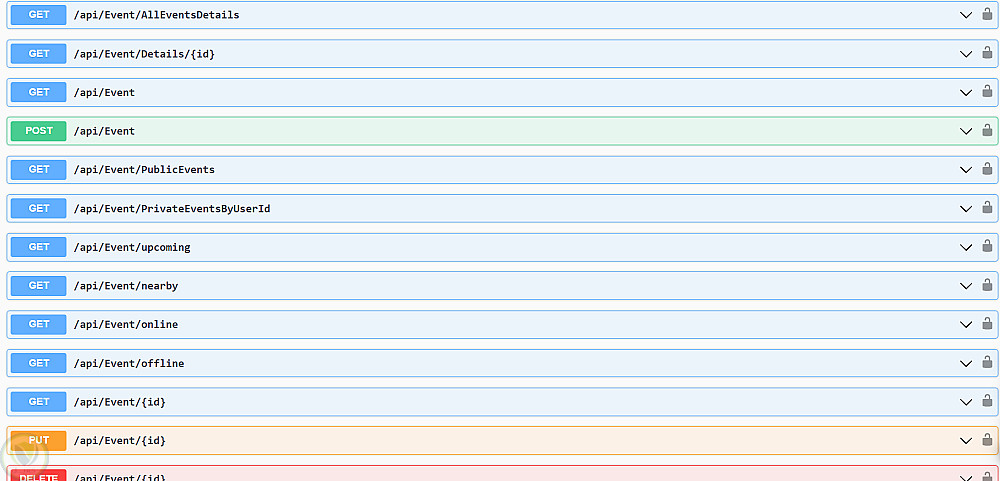Click the green POST method badge

[39, 131]
